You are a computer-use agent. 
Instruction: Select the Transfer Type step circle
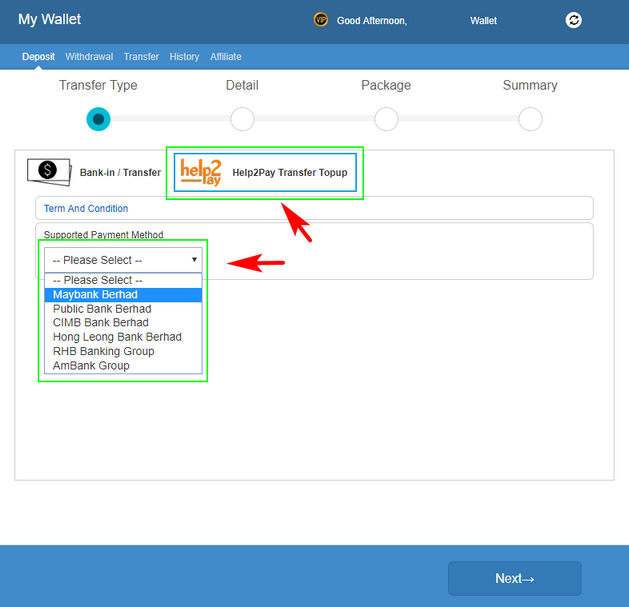[x=98, y=120]
